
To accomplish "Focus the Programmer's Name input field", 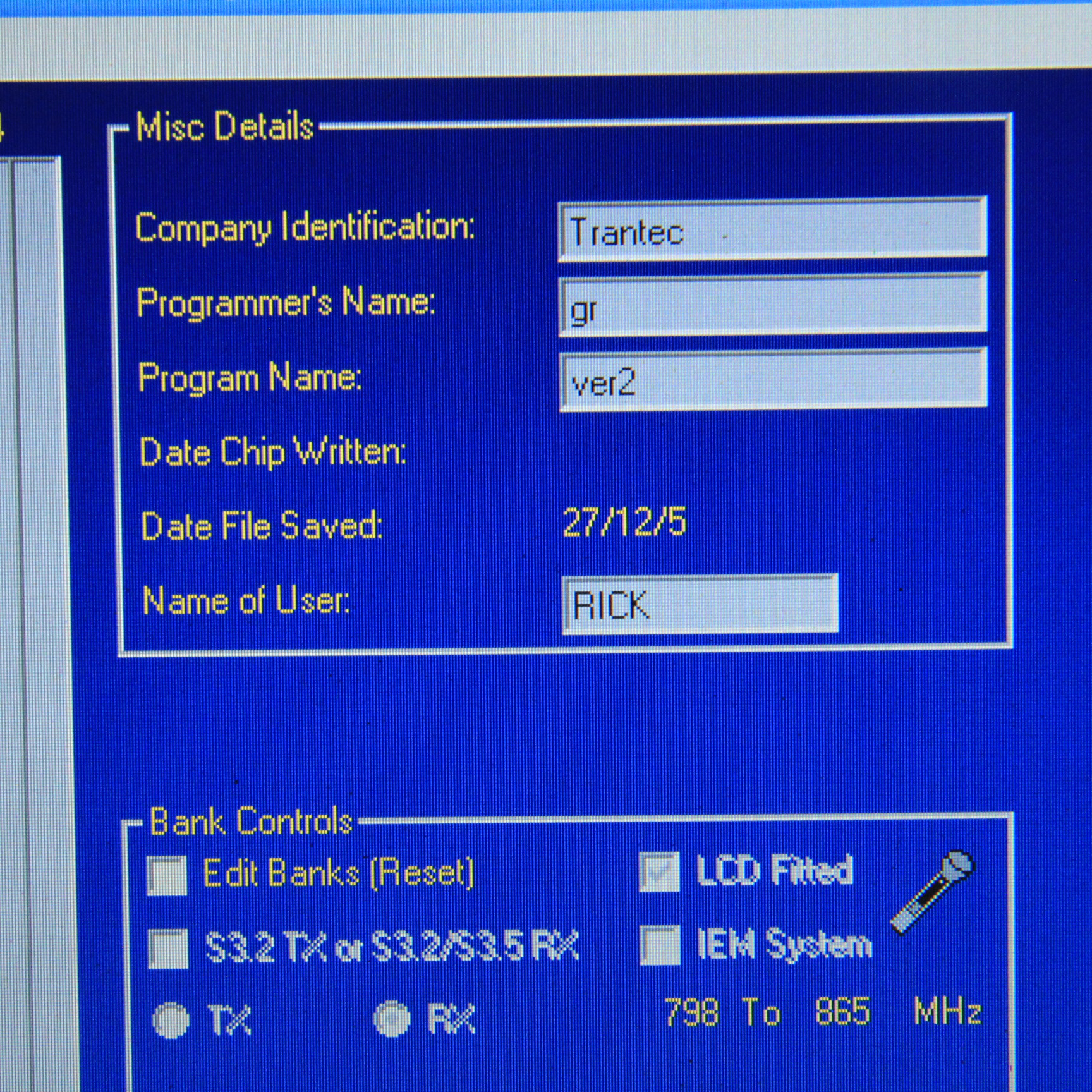I will [x=772, y=305].
